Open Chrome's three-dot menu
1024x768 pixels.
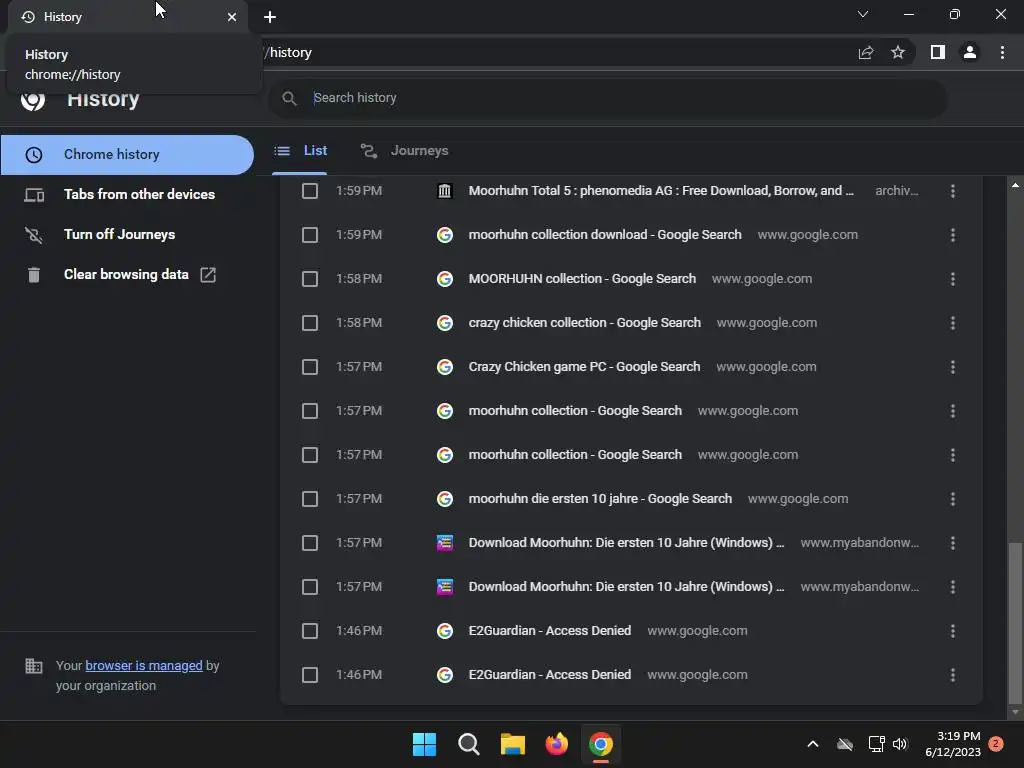[1002, 52]
